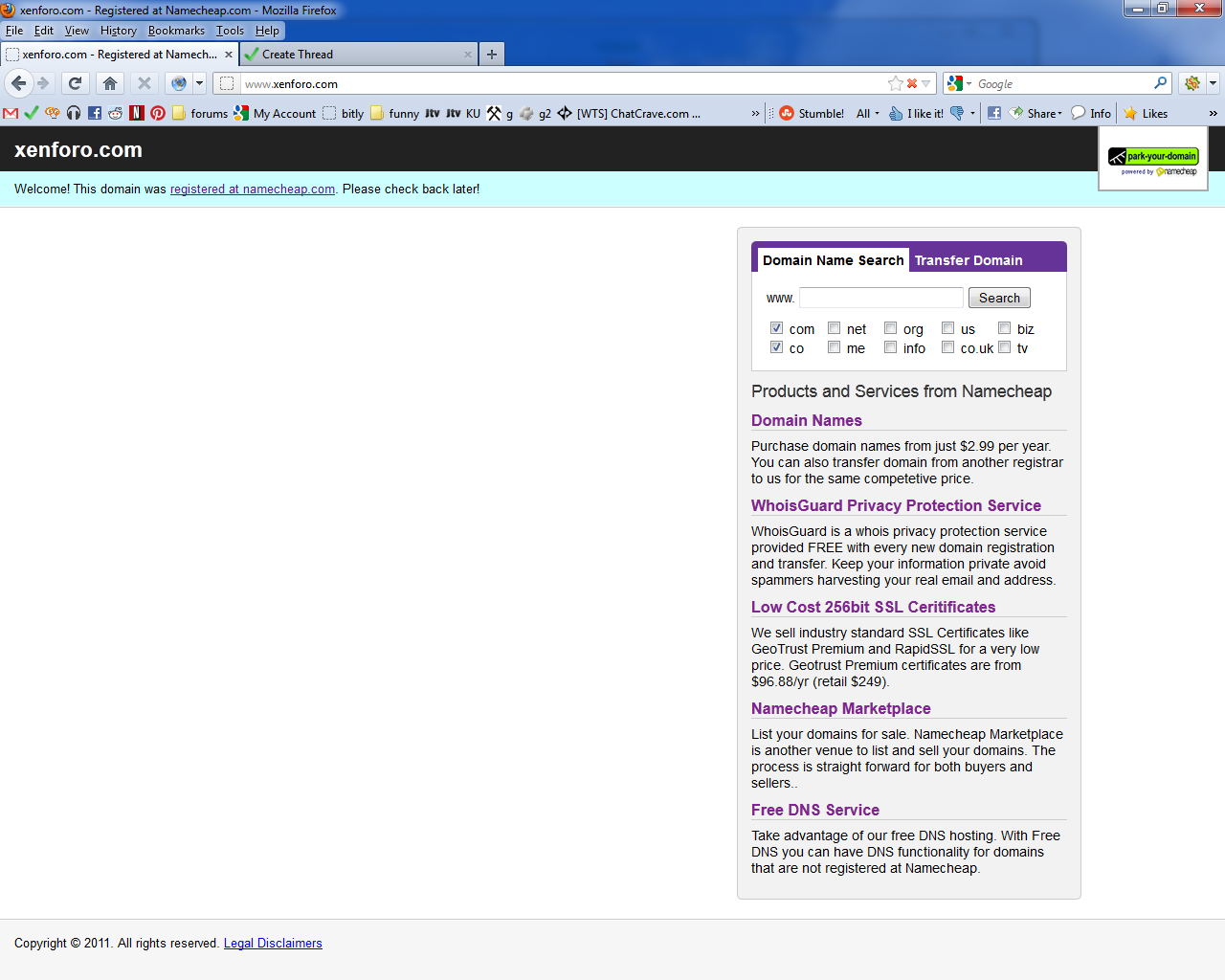Open the Edit menu

(44, 31)
